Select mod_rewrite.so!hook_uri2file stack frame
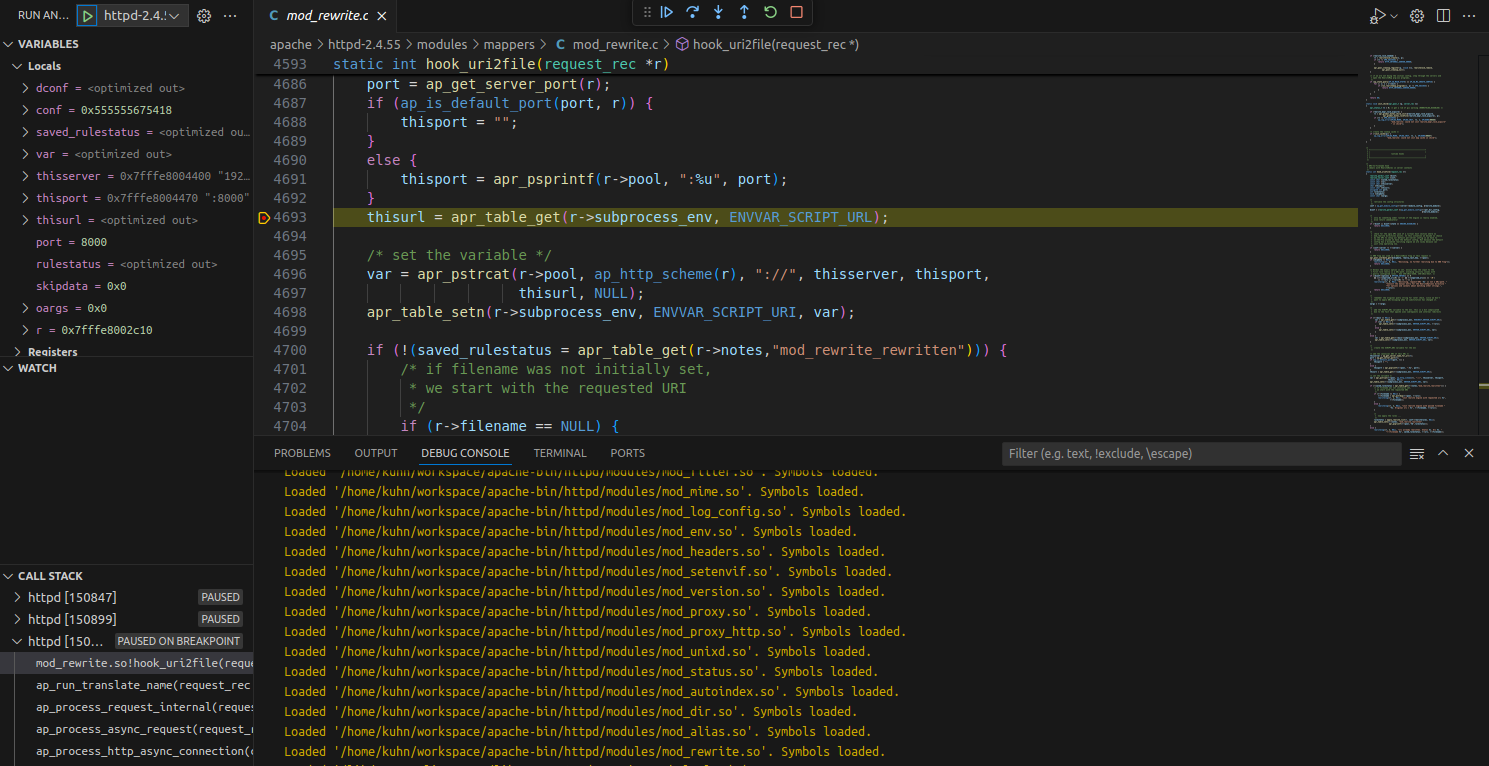Screen dimensions: 1489x766 [127, 663]
